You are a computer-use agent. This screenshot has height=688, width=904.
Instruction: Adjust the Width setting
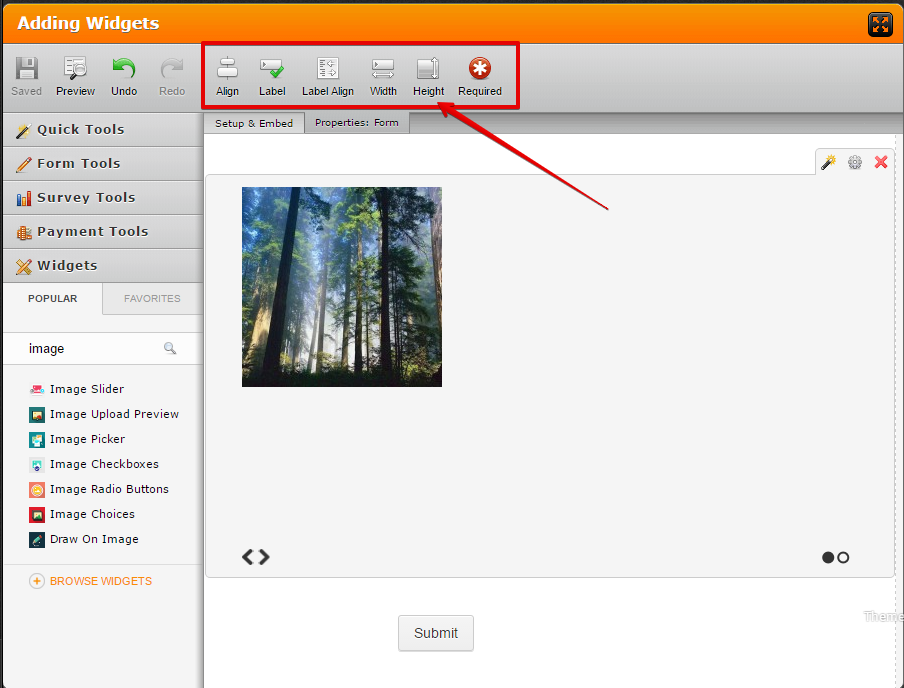[x=383, y=77]
